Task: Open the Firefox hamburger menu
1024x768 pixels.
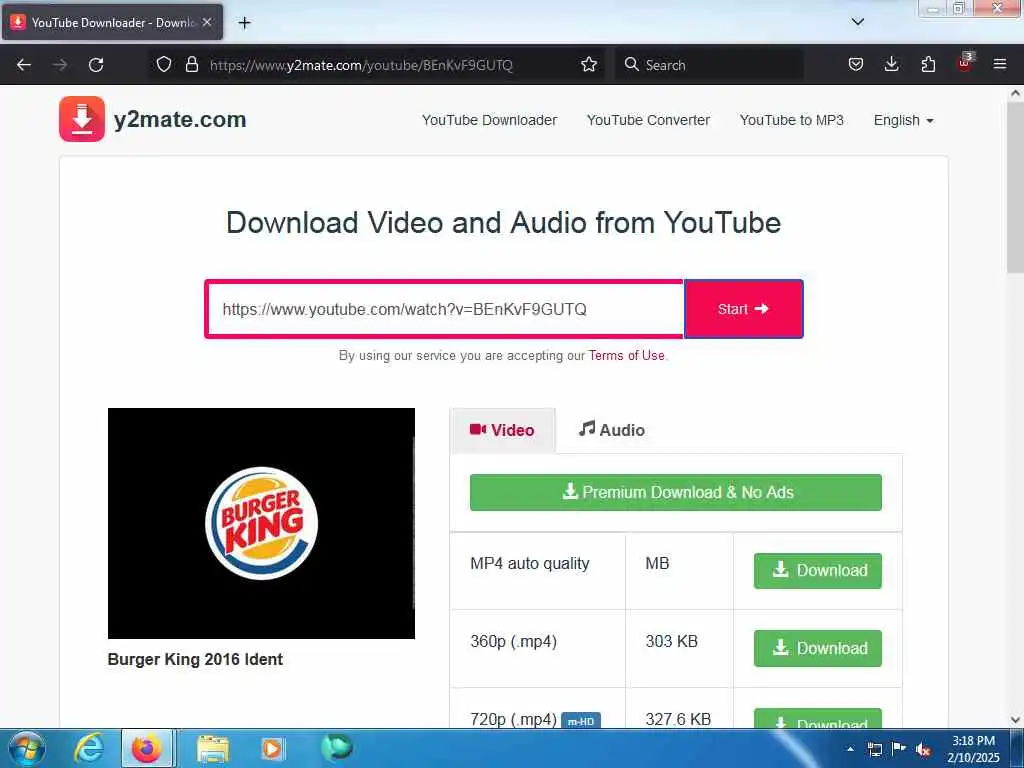Action: (999, 64)
